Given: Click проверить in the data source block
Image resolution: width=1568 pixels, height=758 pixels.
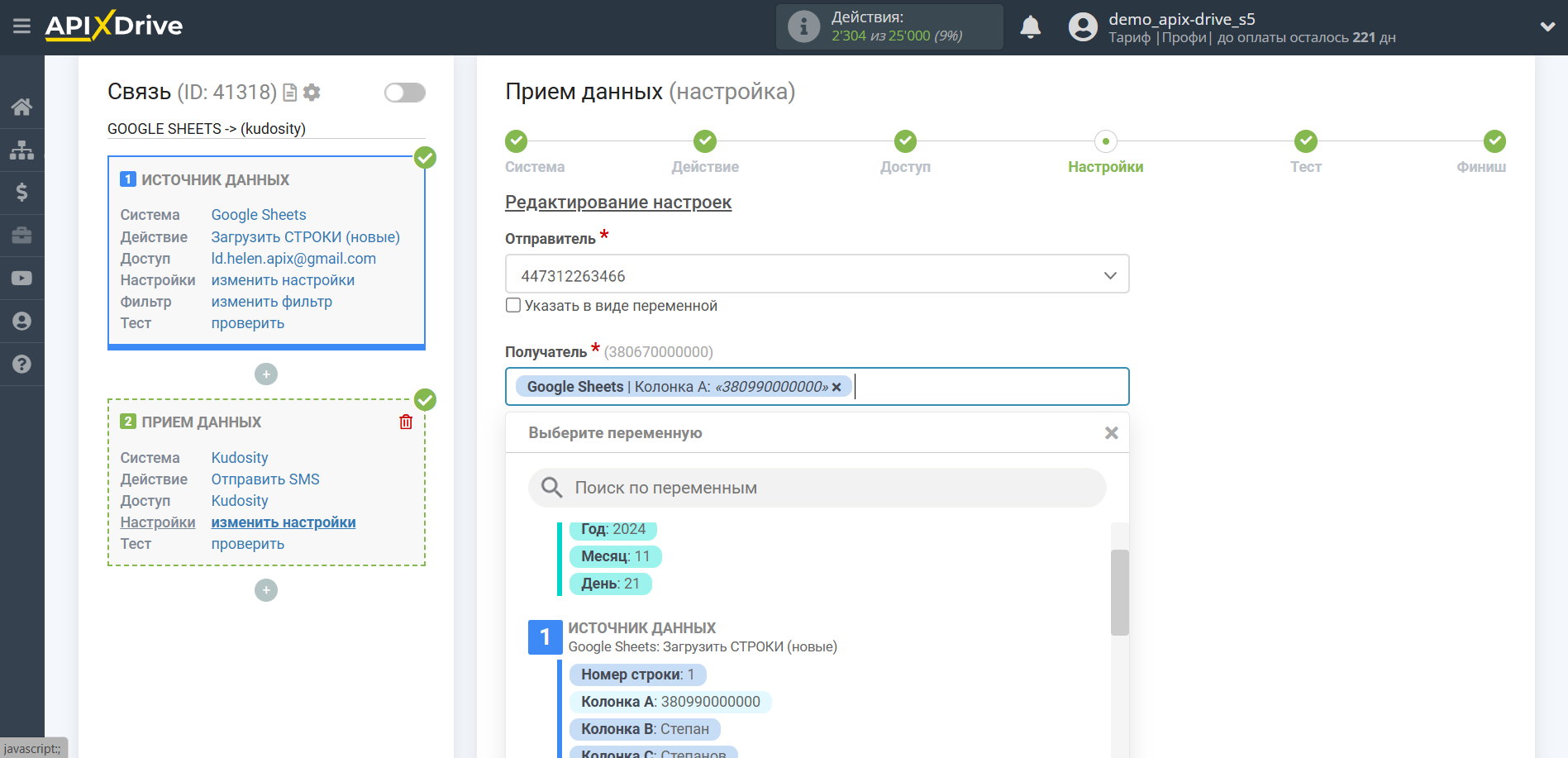Looking at the screenshot, I should (x=248, y=323).
